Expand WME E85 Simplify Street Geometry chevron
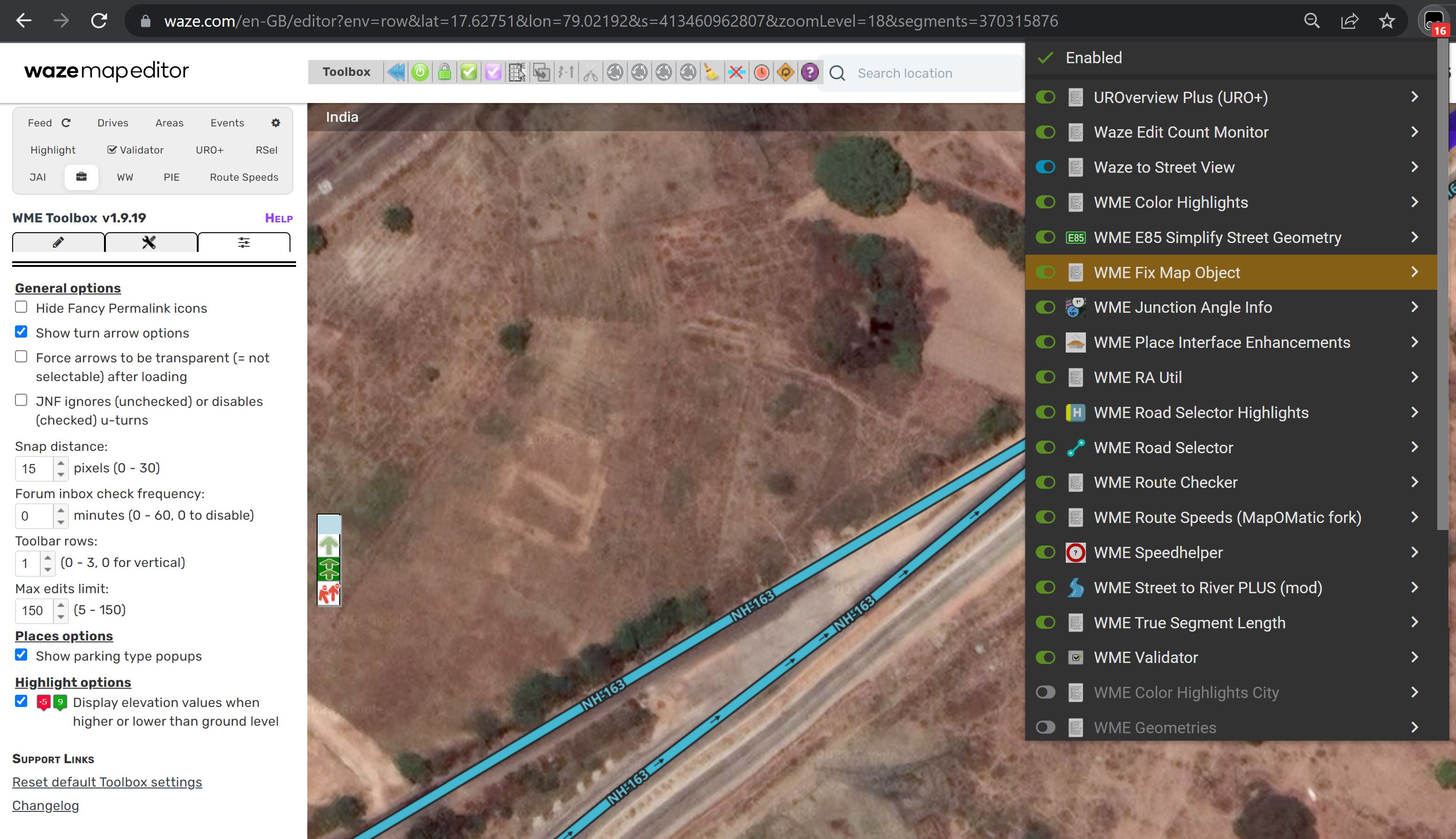 (1414, 237)
